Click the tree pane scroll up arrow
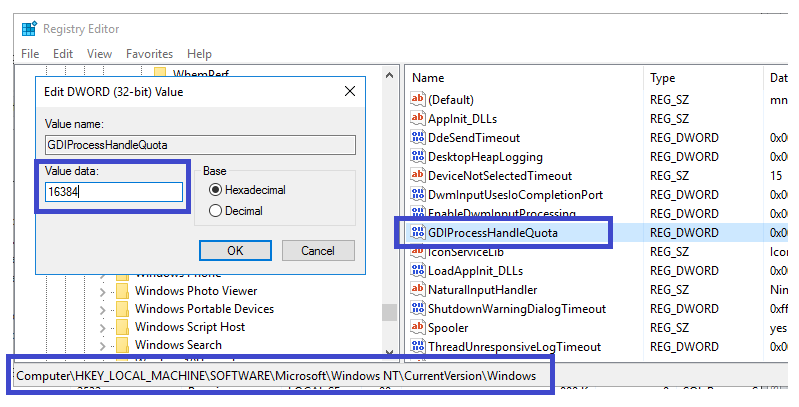Image resolution: width=799 pixels, height=407 pixels. [x=390, y=75]
